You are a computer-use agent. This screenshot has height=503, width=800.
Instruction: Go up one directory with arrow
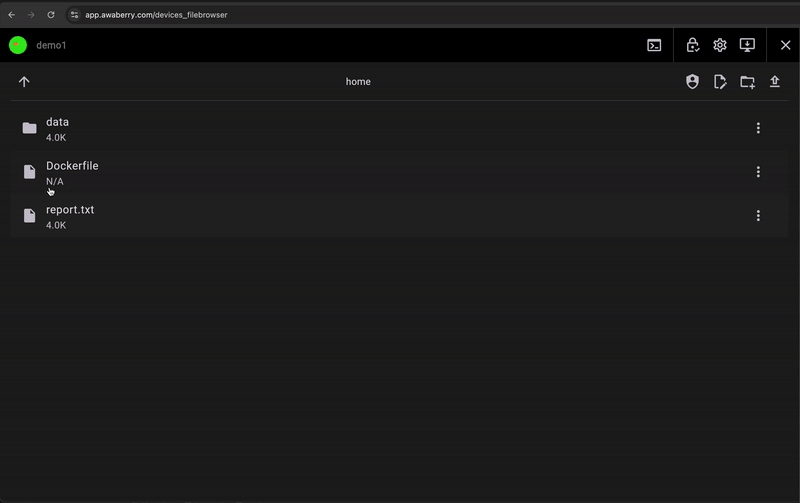coord(24,82)
